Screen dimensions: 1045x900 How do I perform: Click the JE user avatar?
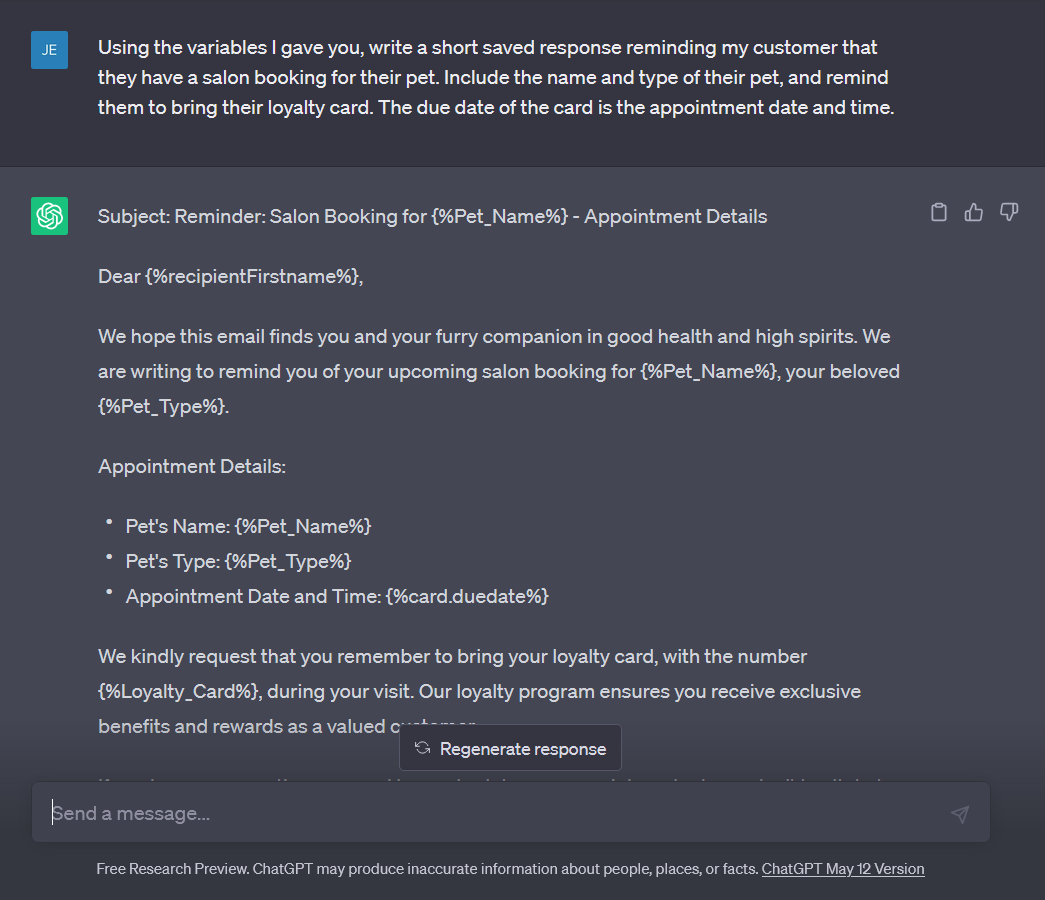click(49, 49)
